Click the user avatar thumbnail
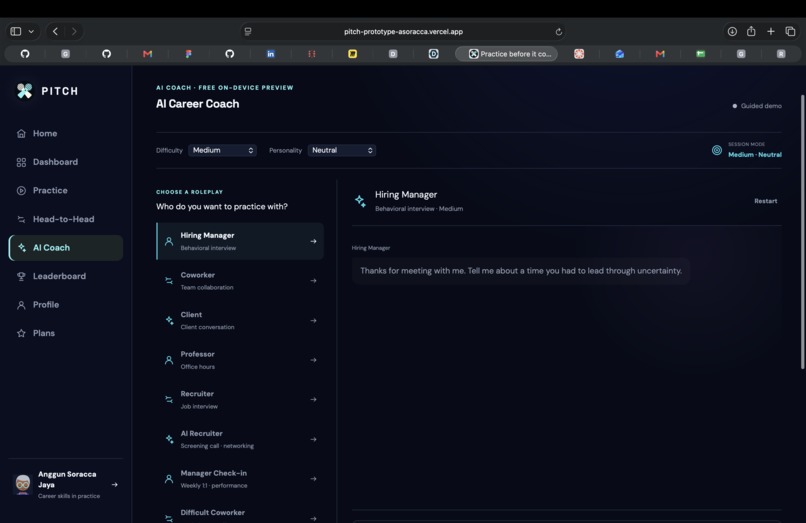Viewport: 806px width, 523px height. tap(23, 484)
